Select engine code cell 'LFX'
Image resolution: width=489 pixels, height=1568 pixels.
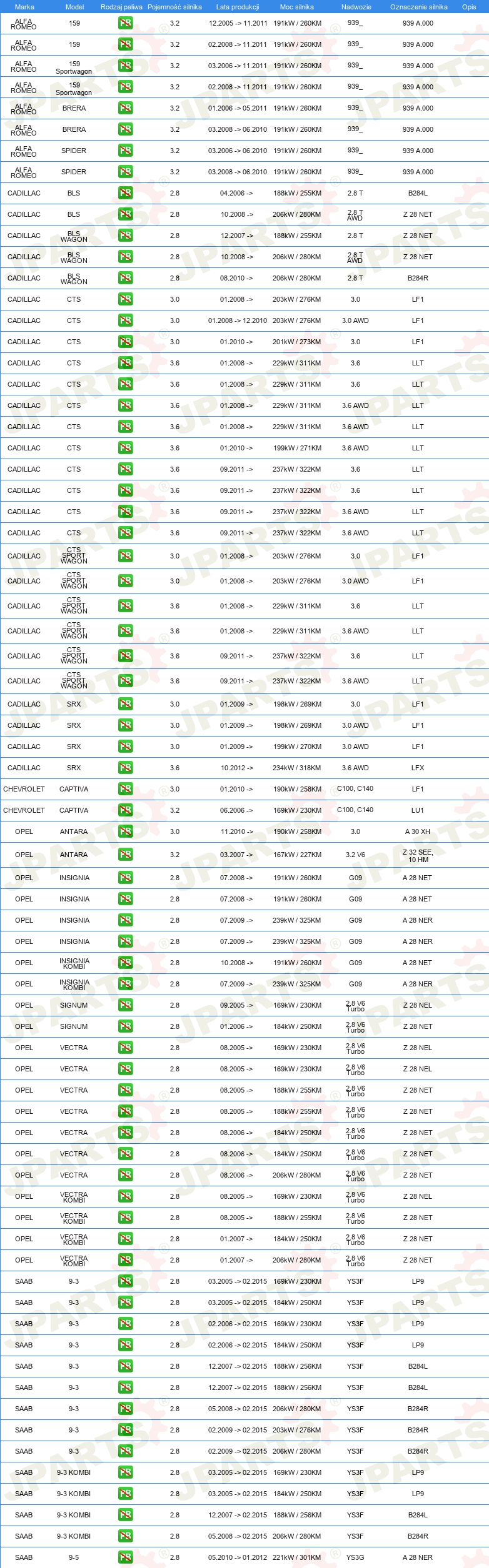pyautogui.click(x=418, y=768)
